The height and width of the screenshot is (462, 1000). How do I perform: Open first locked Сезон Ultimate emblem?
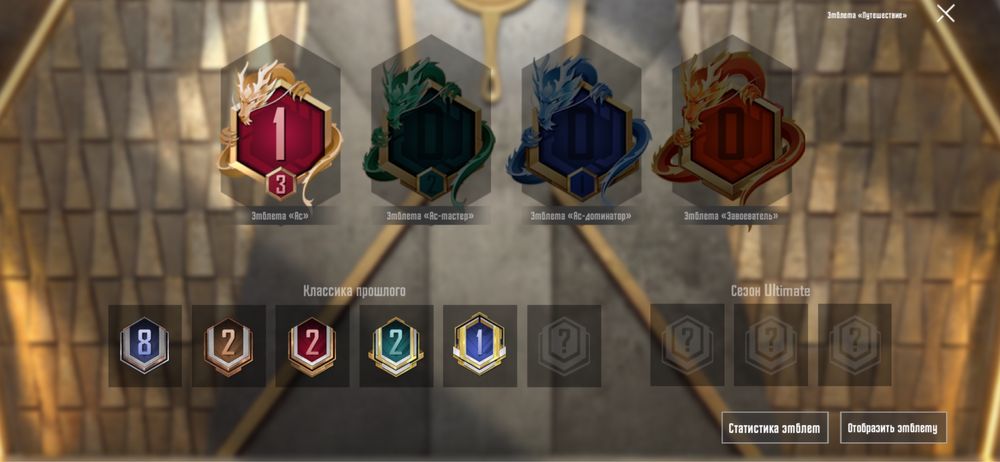pyautogui.click(x=687, y=345)
